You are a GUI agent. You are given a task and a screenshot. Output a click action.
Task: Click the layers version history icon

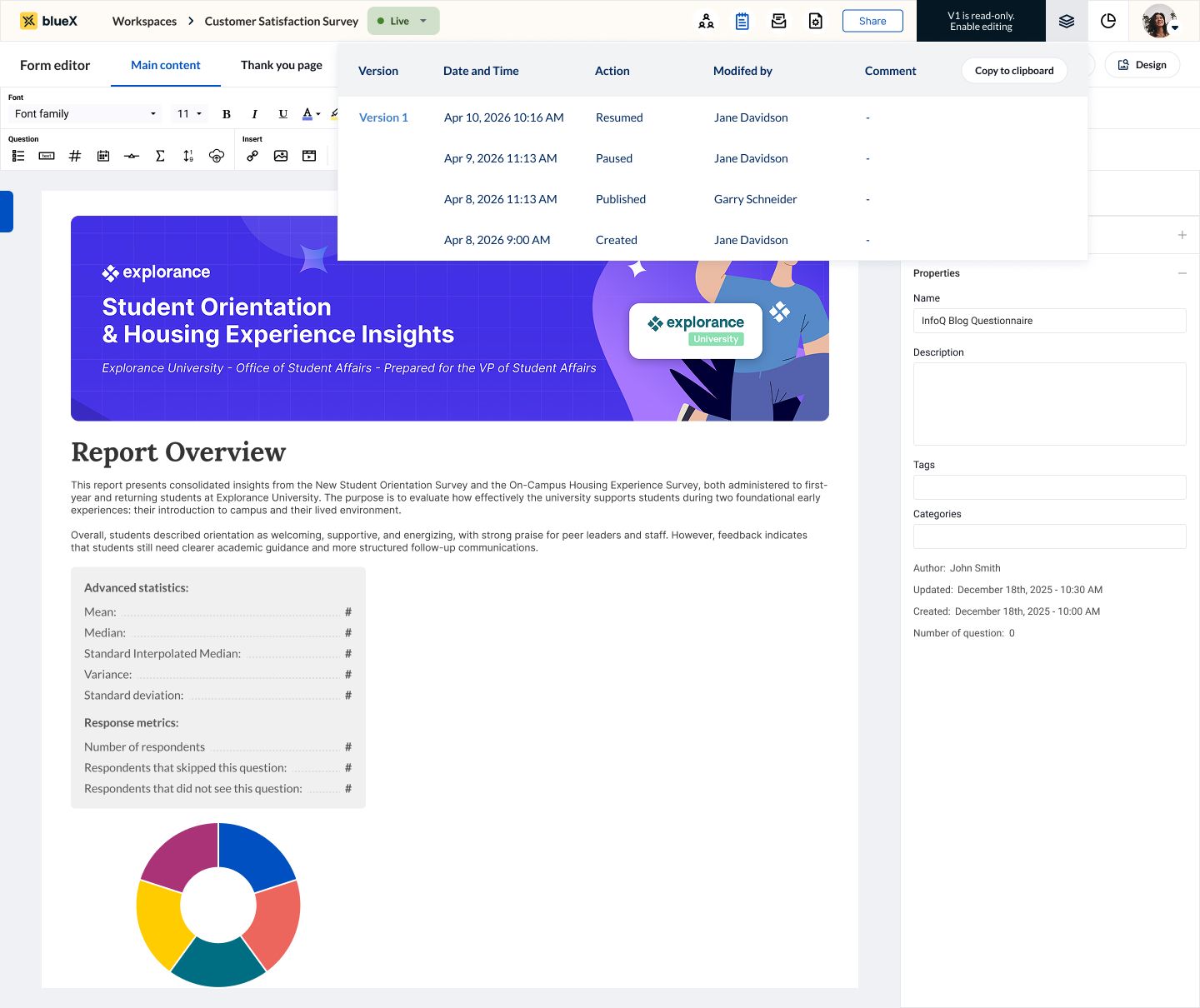tap(1067, 21)
